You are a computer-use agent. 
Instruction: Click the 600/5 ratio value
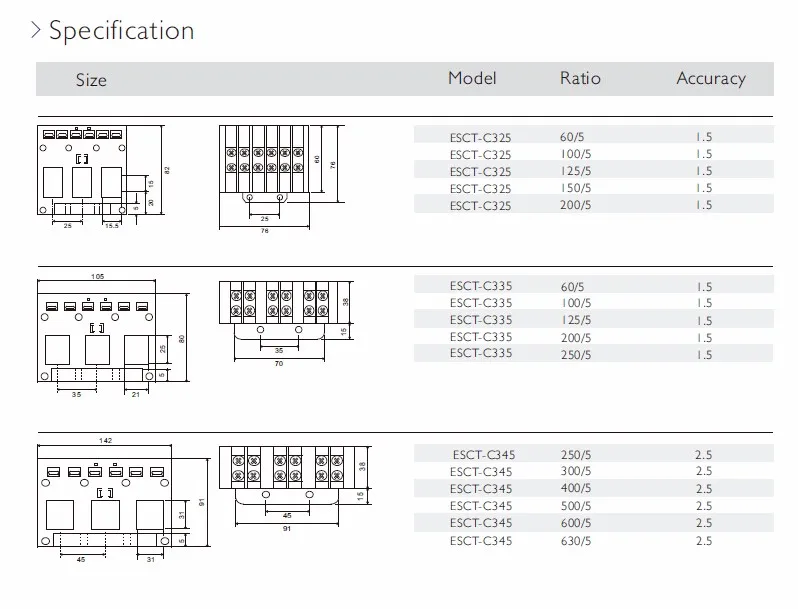pyautogui.click(x=576, y=523)
